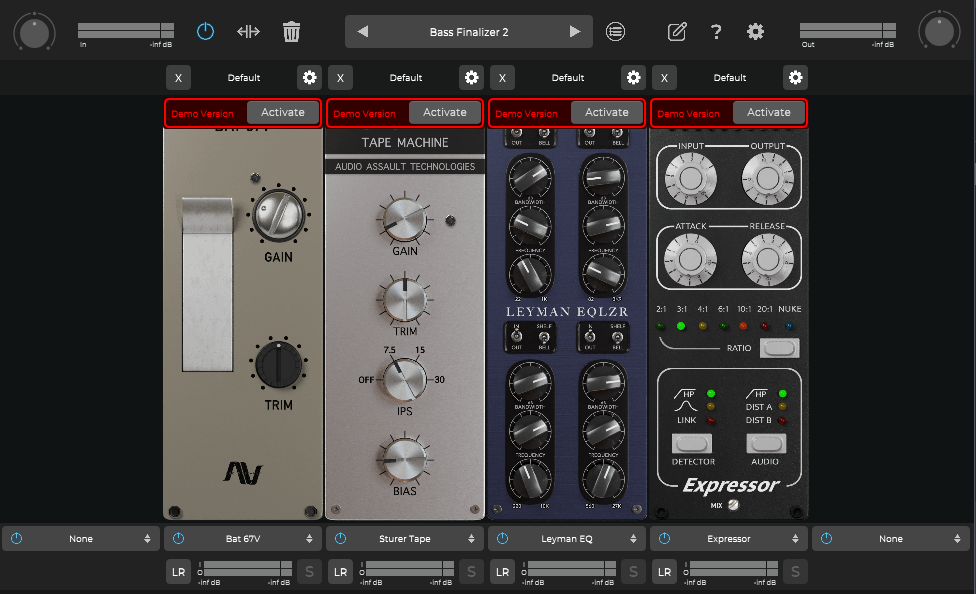Viewport: 976px width, 594px height.
Task: Click the GAIN knob on Tape Machine
Action: (x=405, y=220)
